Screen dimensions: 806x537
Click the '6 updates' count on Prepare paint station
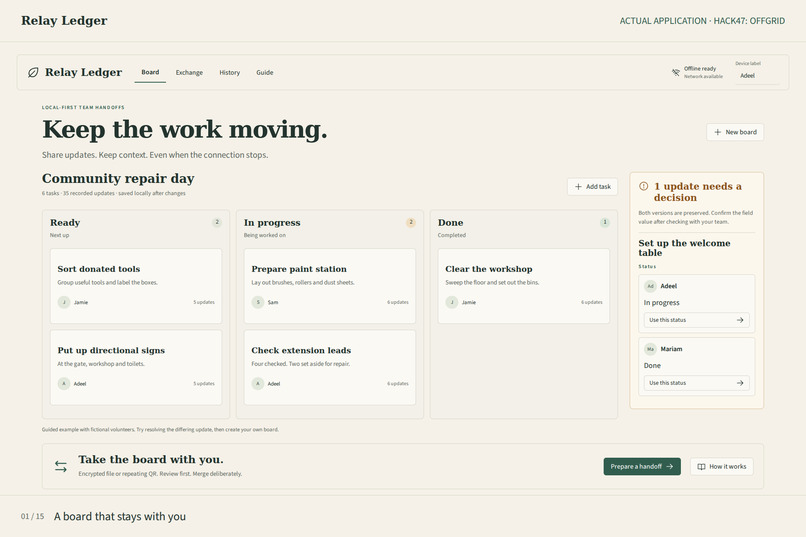tap(398, 302)
